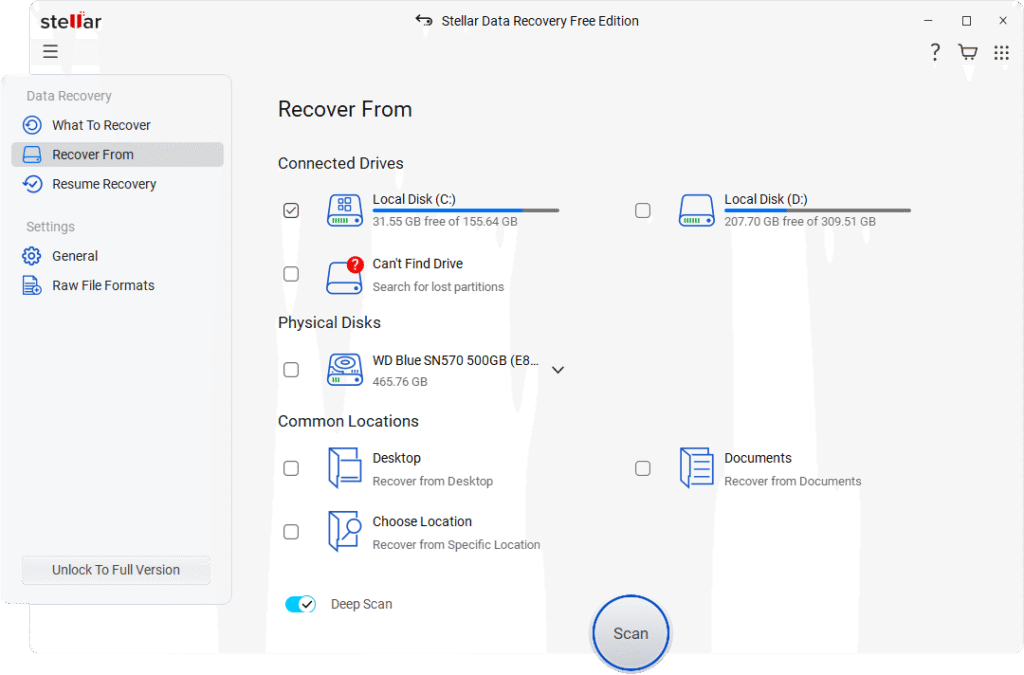Open the hamburger menu
The height and width of the screenshot is (675, 1024).
click(50, 51)
